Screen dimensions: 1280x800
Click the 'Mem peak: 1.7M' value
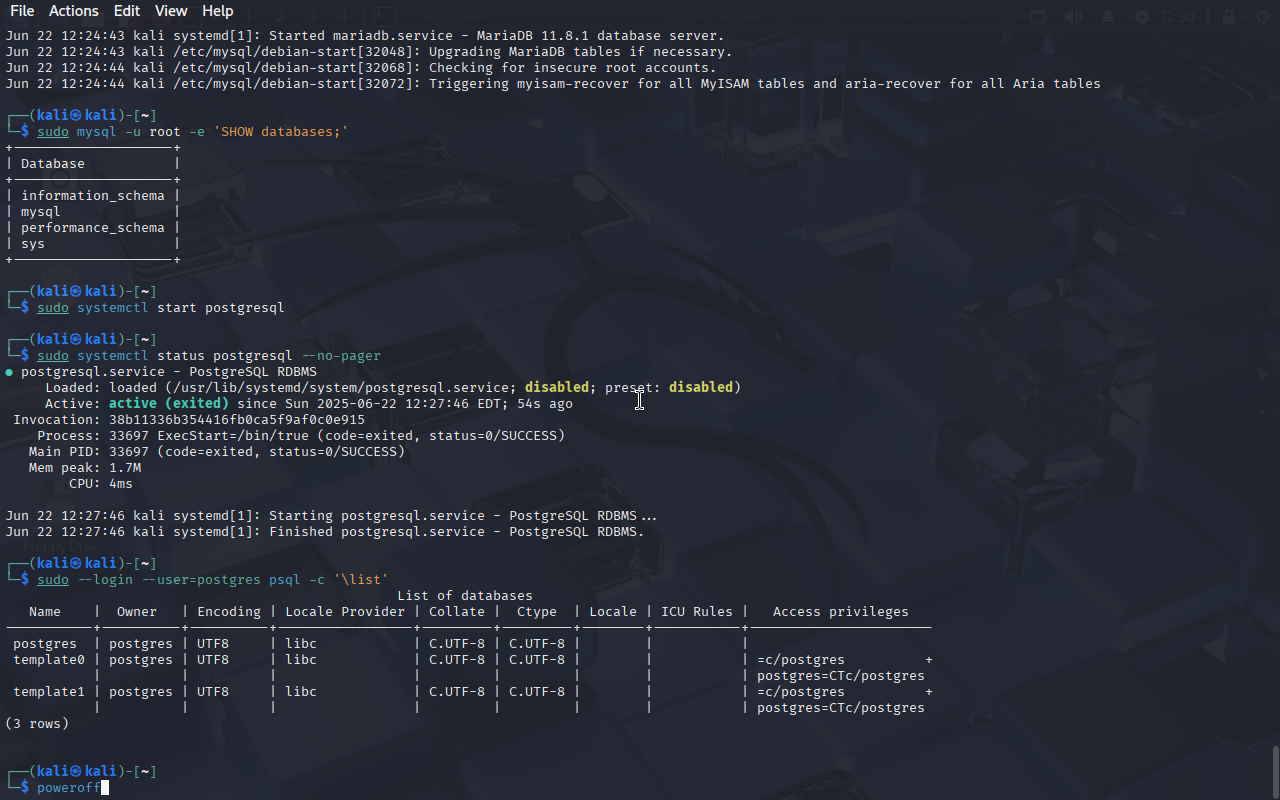85,468
